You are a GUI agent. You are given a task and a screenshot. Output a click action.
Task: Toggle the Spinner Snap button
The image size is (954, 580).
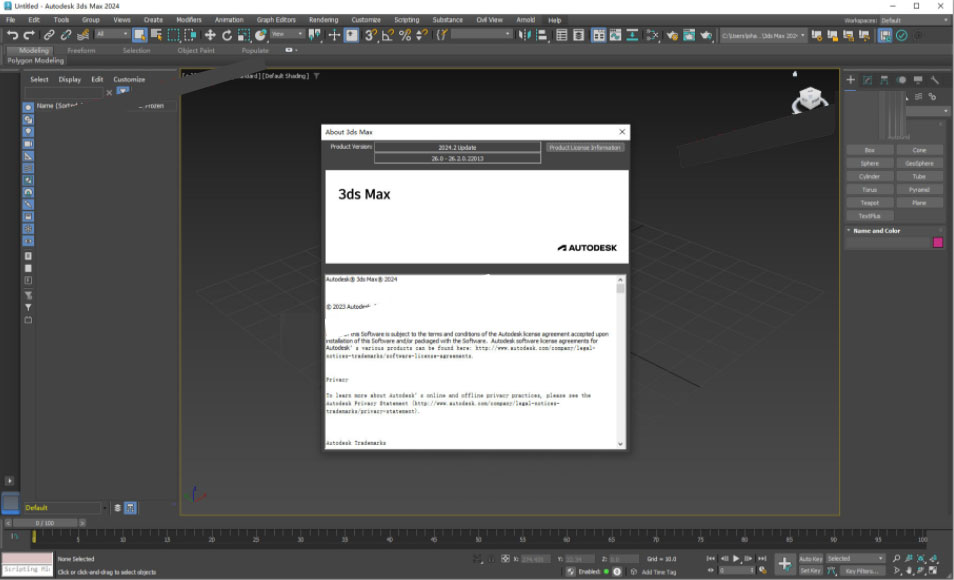click(x=422, y=35)
